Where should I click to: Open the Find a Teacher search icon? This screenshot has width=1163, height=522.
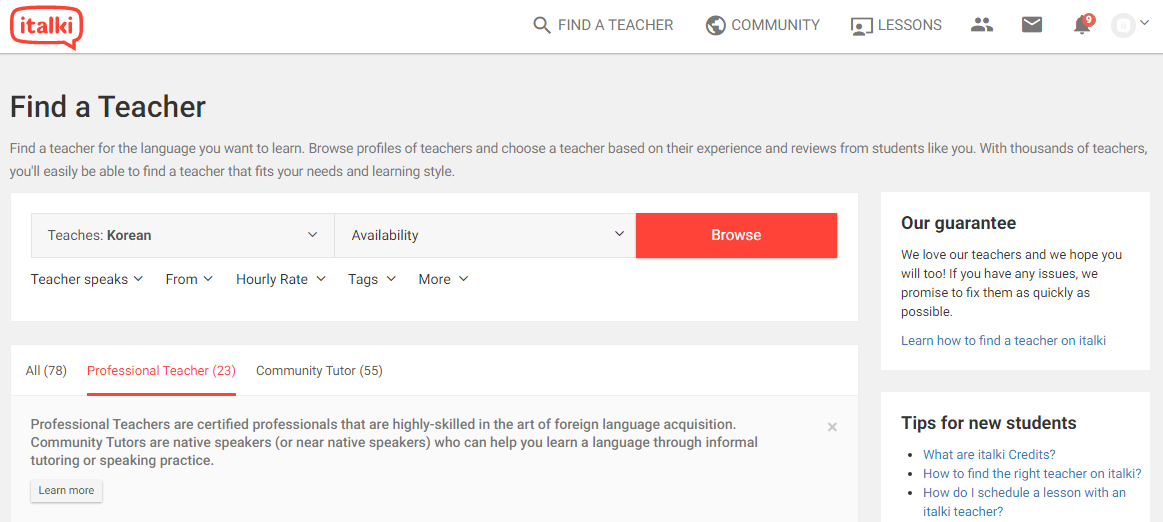pyautogui.click(x=542, y=25)
